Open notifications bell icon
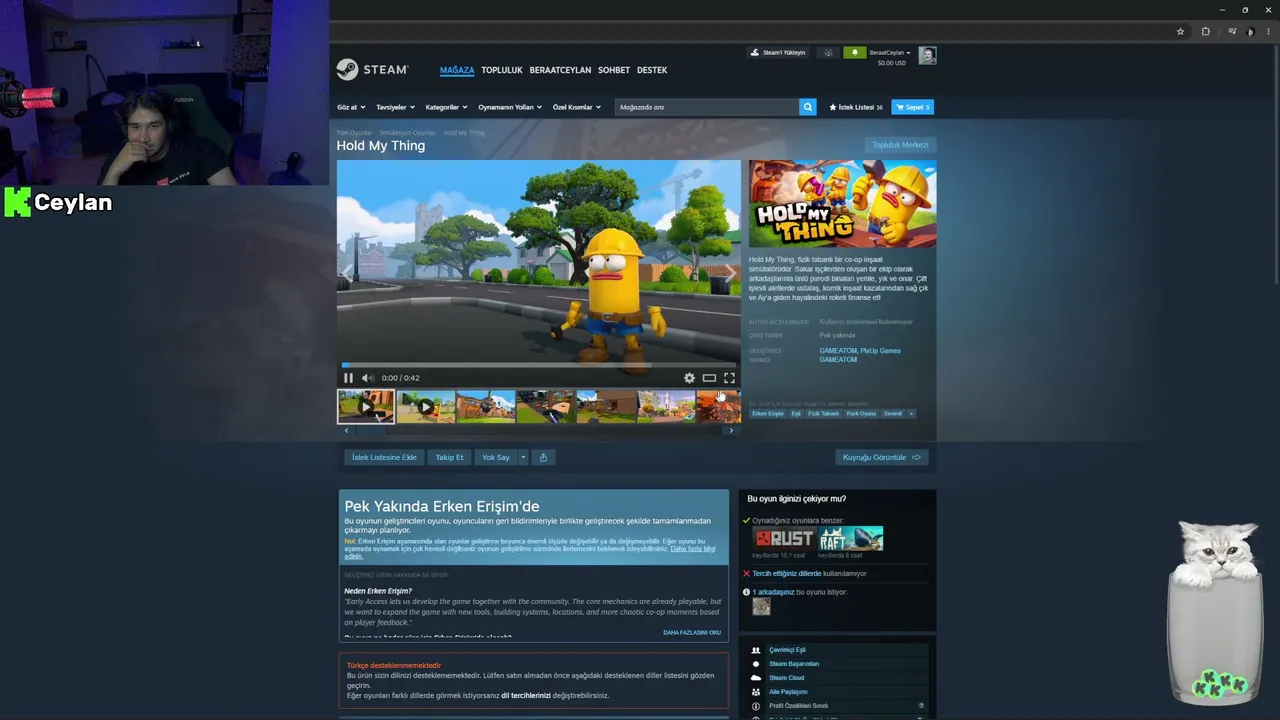Image resolution: width=1280 pixels, height=720 pixels. coord(854,52)
